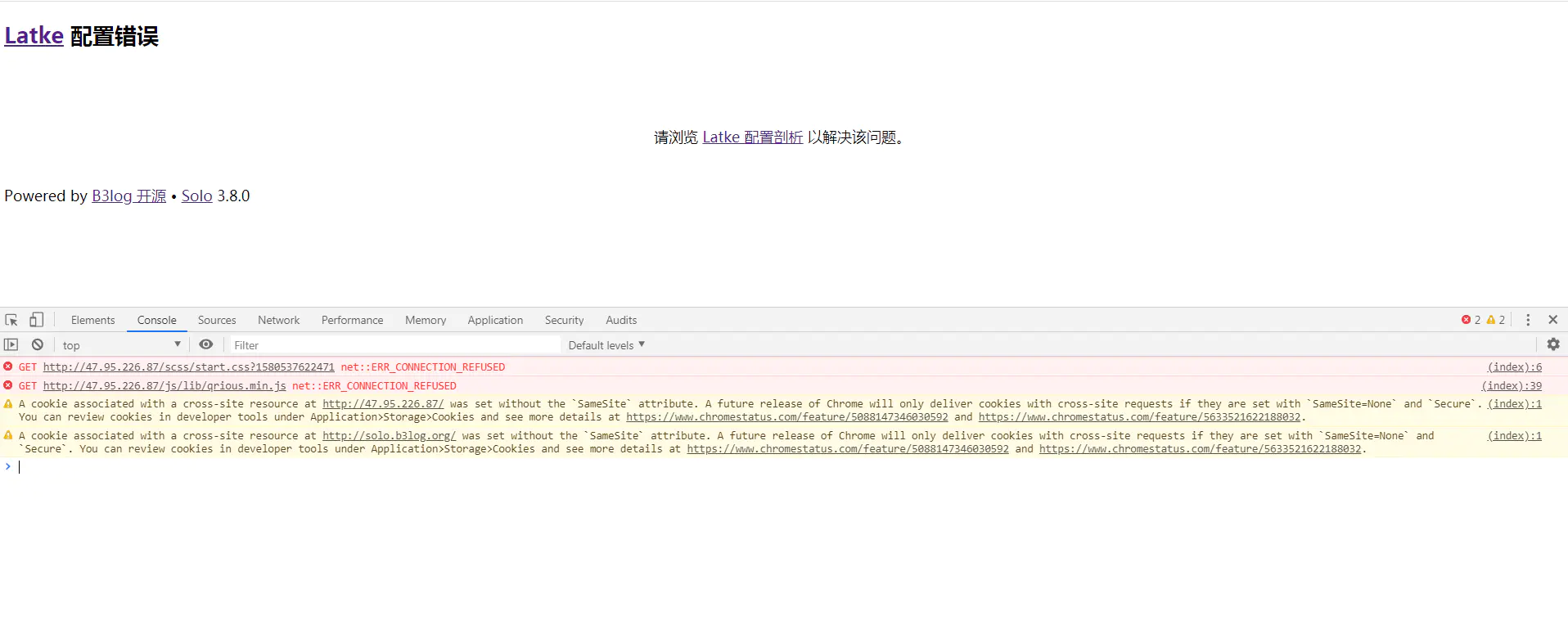Switch to the Security tab

pyautogui.click(x=564, y=320)
